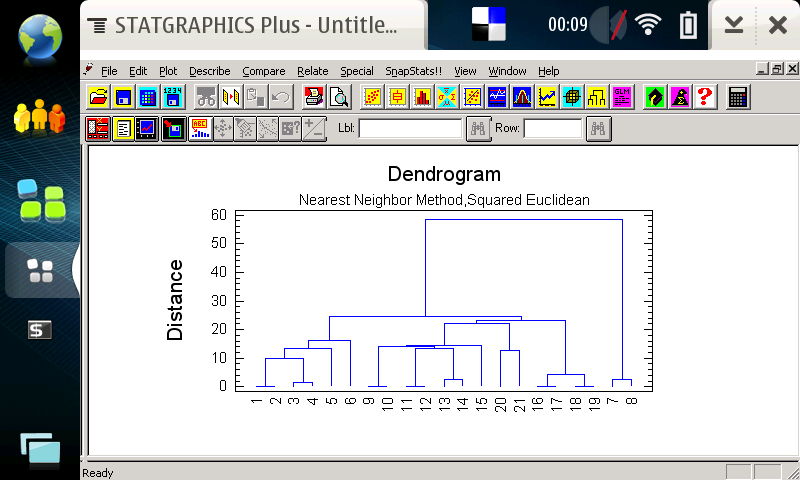Viewport: 800px width, 480px height.
Task: Click the binoculars button beside Lbl field
Action: pyautogui.click(x=478, y=128)
